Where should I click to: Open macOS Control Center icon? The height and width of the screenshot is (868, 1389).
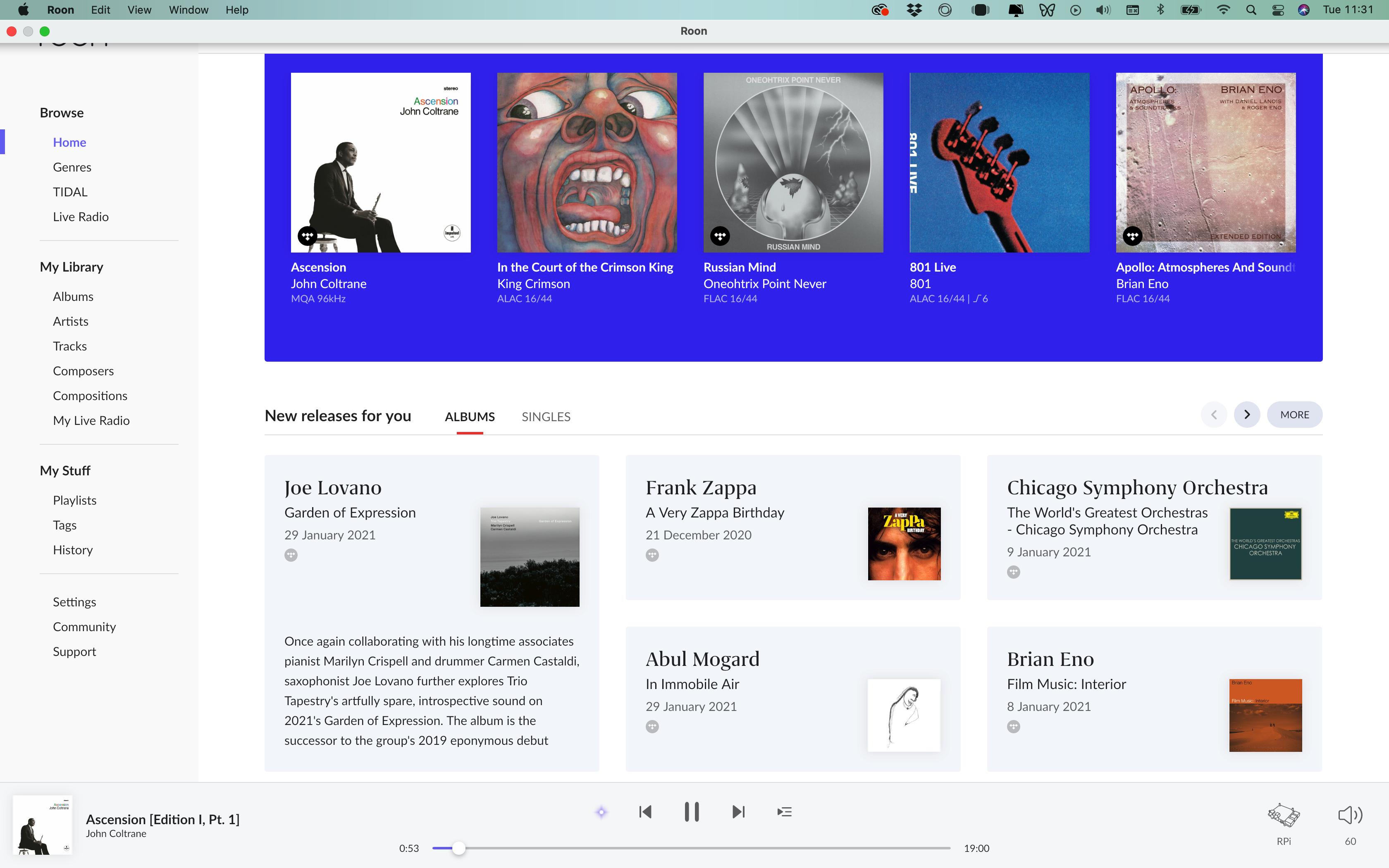tap(1278, 10)
